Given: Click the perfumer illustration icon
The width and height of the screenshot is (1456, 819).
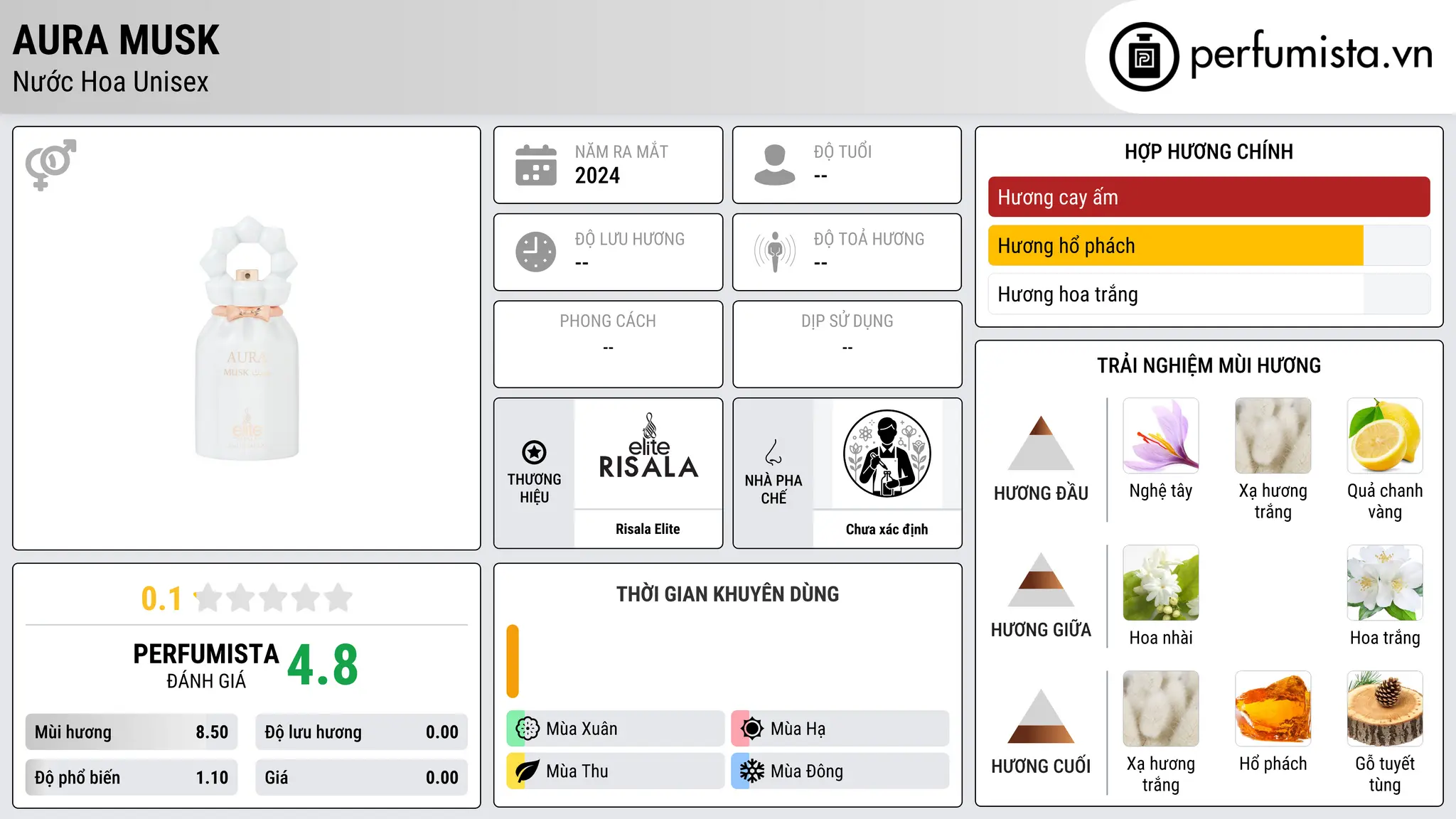Looking at the screenshot, I should click(887, 454).
